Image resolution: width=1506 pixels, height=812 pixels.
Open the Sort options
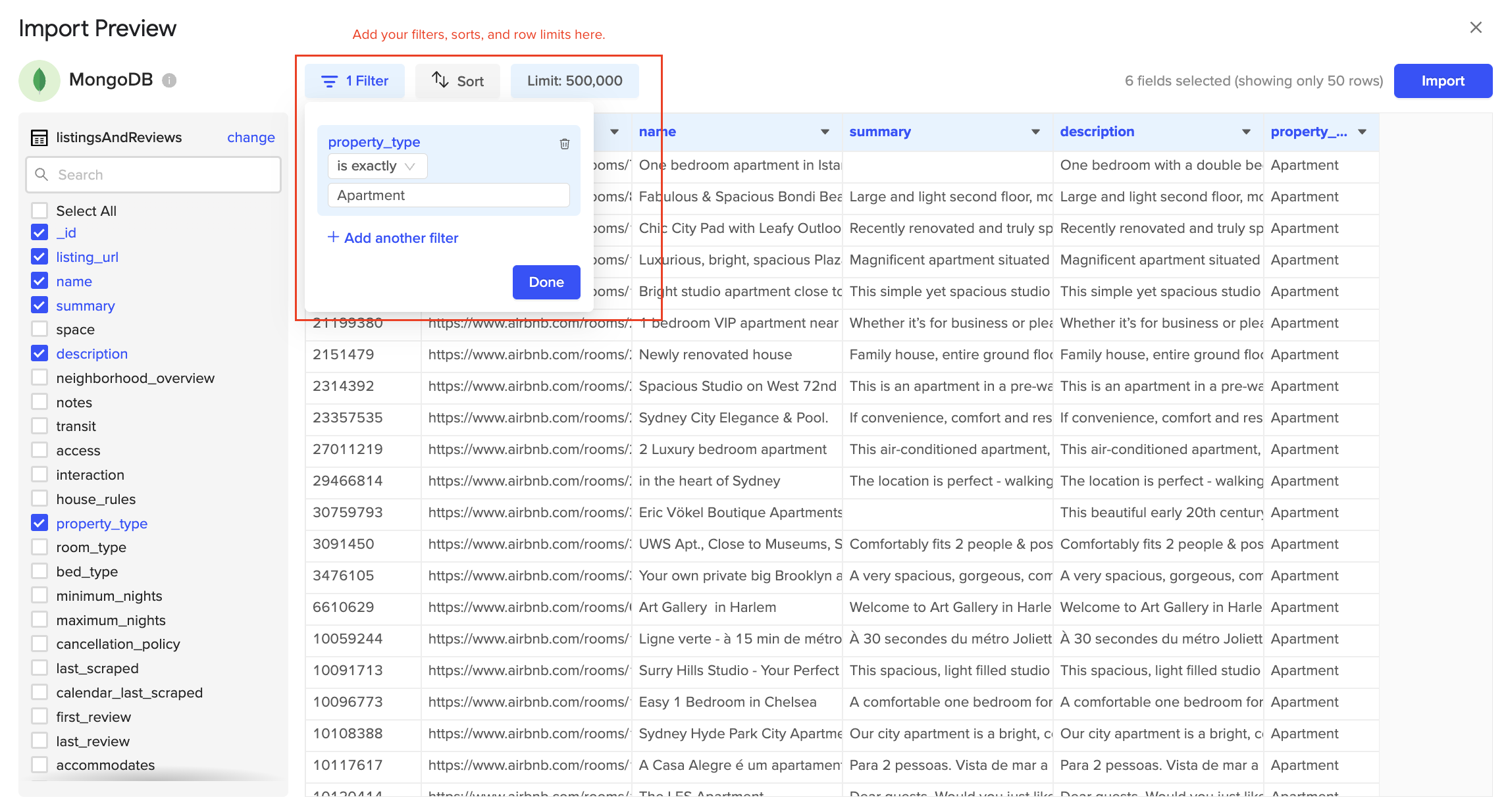tap(457, 81)
